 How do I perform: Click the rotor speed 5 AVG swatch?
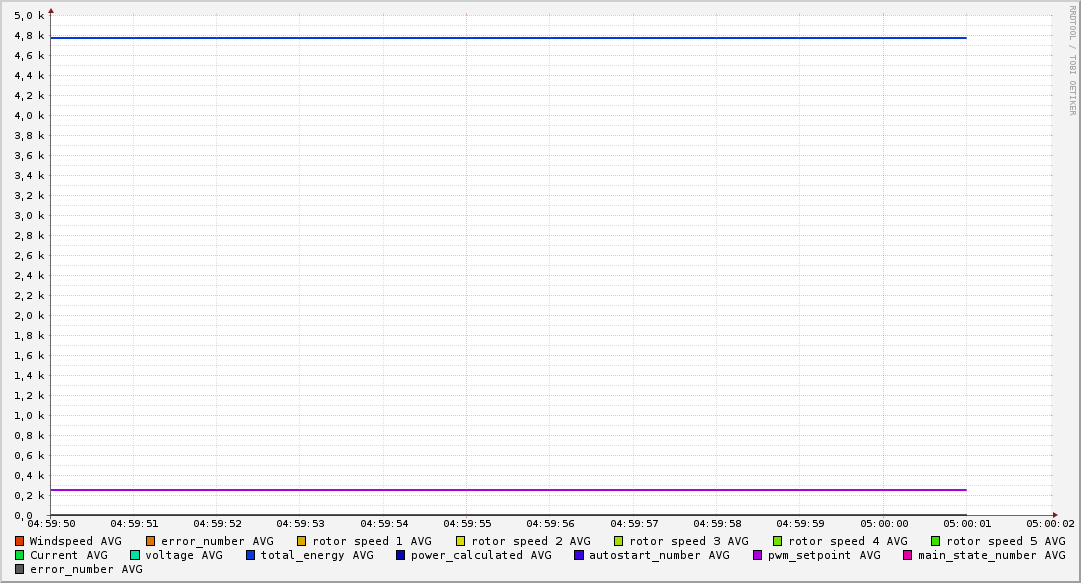(x=936, y=541)
